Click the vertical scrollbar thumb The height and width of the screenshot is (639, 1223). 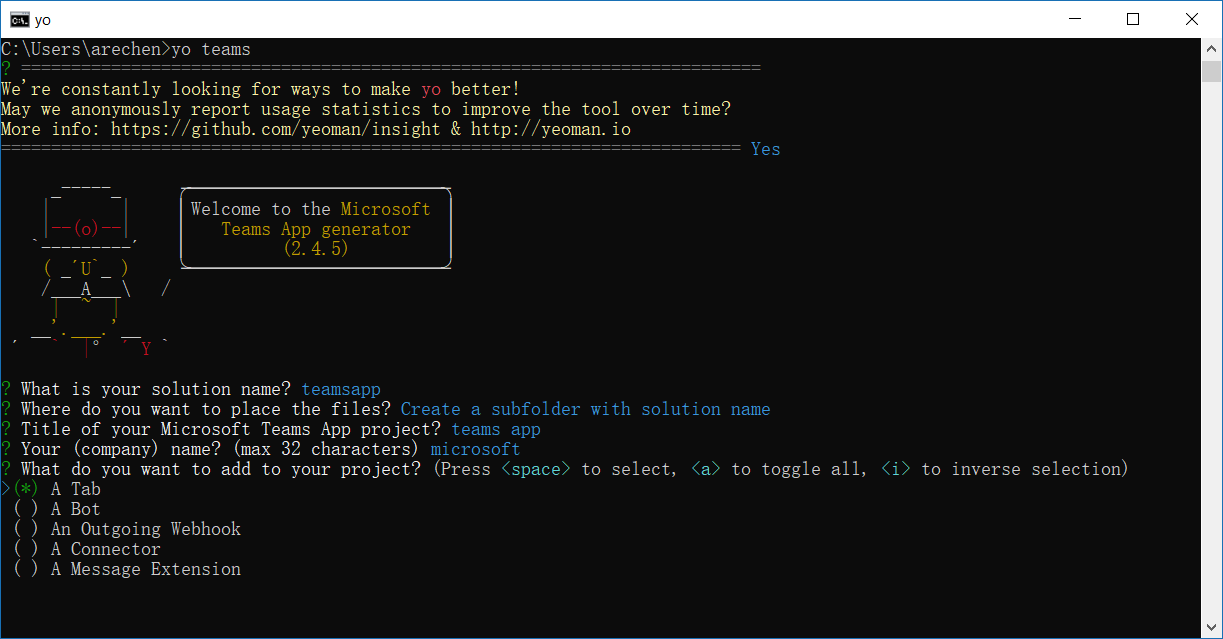click(x=1212, y=71)
